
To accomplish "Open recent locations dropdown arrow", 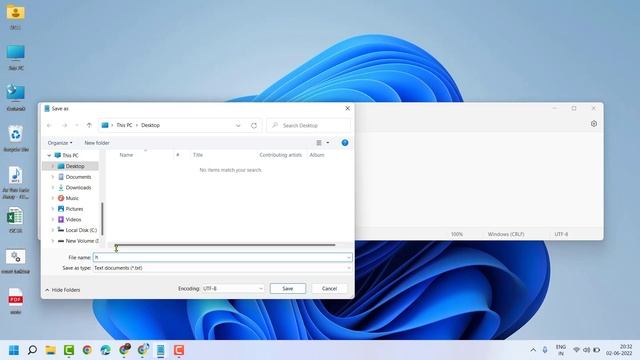I will tap(77, 125).
